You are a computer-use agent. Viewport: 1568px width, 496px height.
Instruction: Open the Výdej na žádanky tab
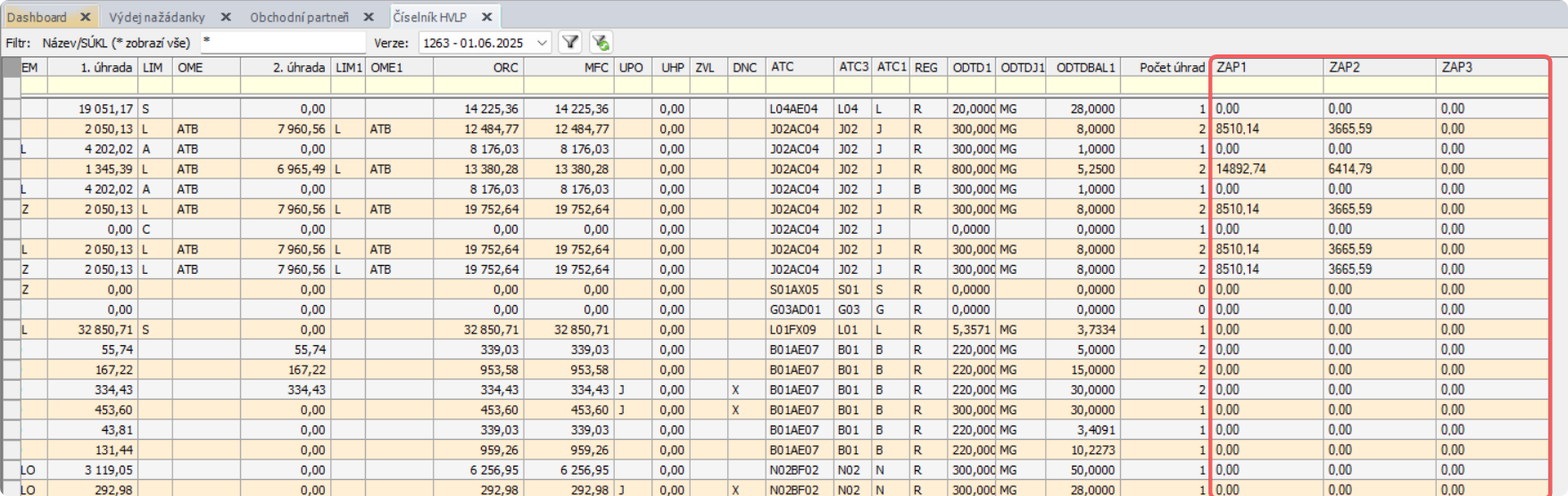point(157,17)
